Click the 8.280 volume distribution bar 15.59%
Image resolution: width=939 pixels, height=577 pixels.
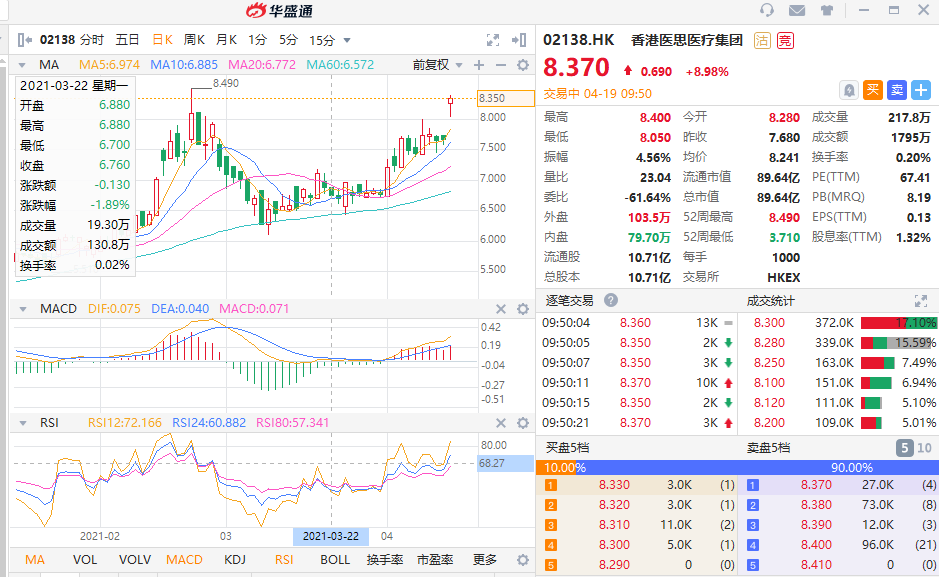898,343
